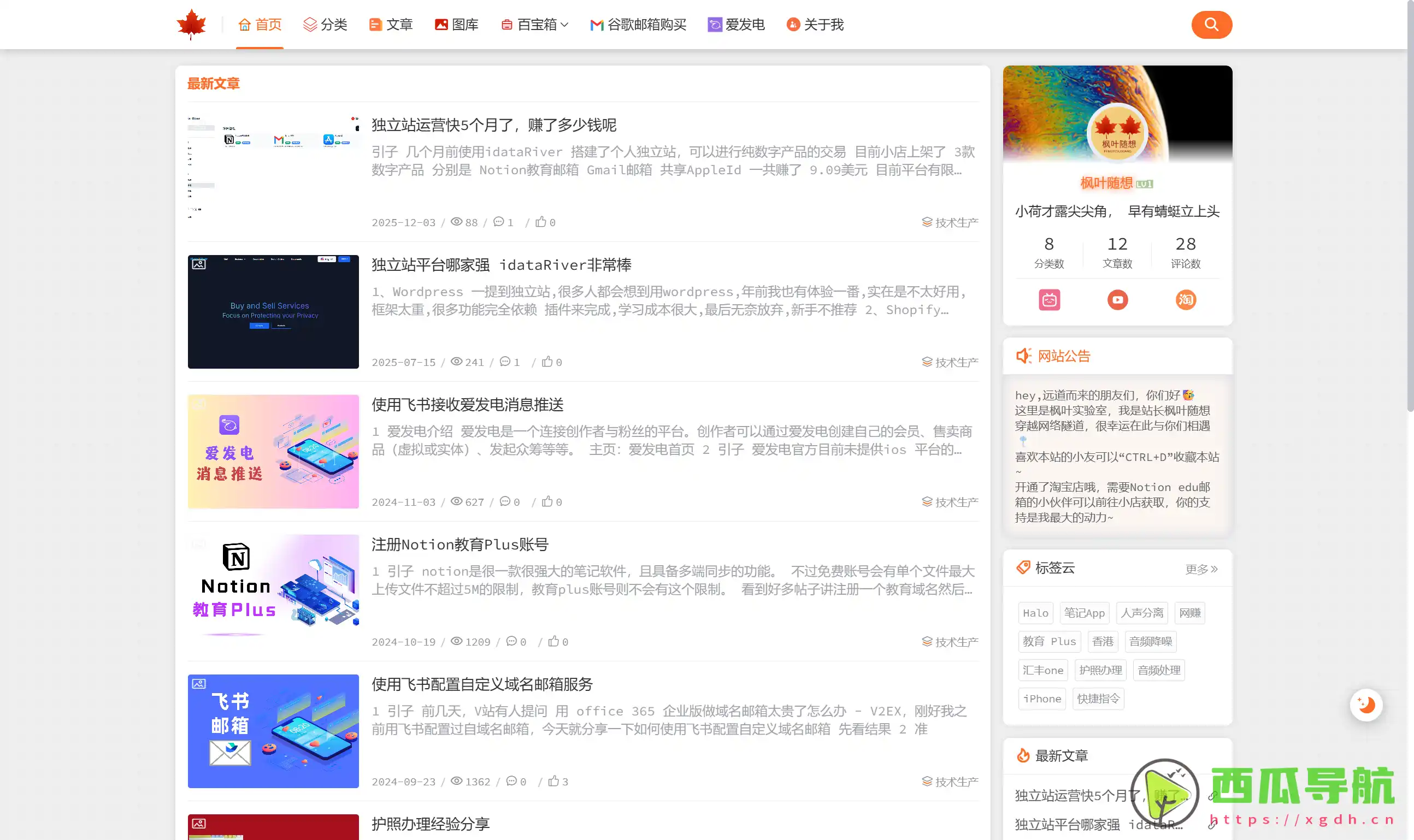
Task: Click the category layers icon on Notion教育Plus article
Action: pos(927,641)
